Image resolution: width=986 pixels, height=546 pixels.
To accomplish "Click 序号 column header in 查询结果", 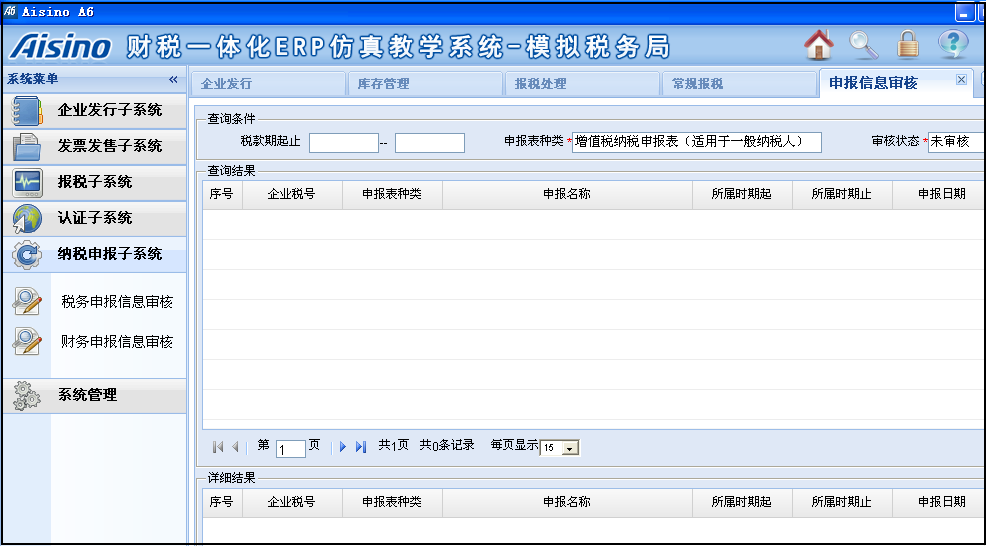I will 222,194.
